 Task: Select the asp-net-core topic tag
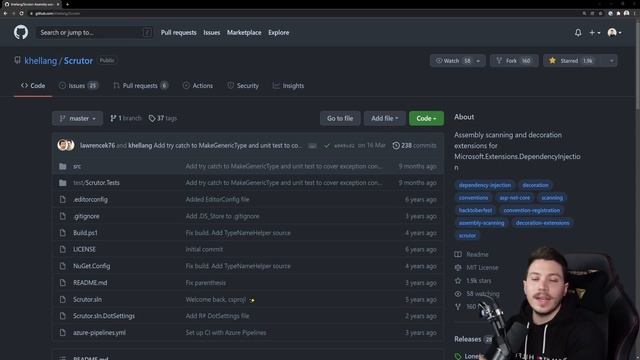(x=515, y=198)
